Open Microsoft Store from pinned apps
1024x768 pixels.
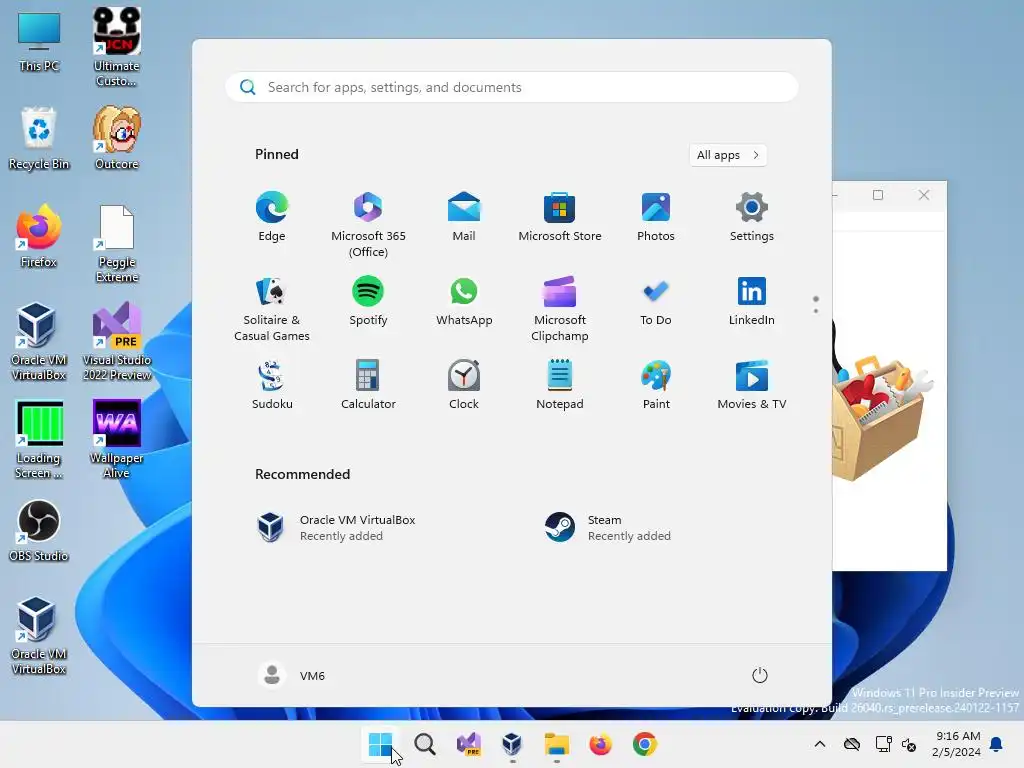pos(560,217)
